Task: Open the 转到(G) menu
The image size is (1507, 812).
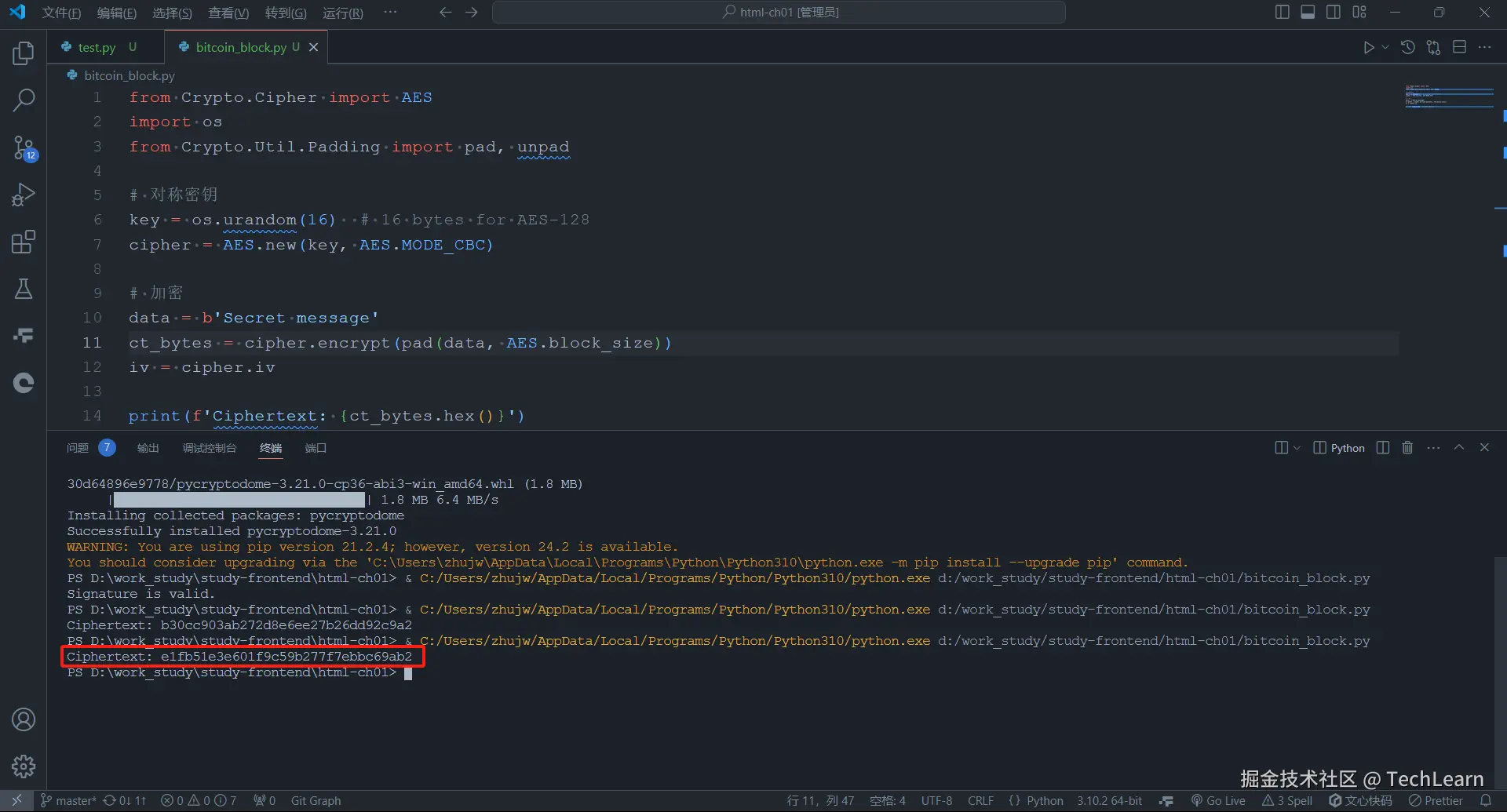Action: pos(286,13)
